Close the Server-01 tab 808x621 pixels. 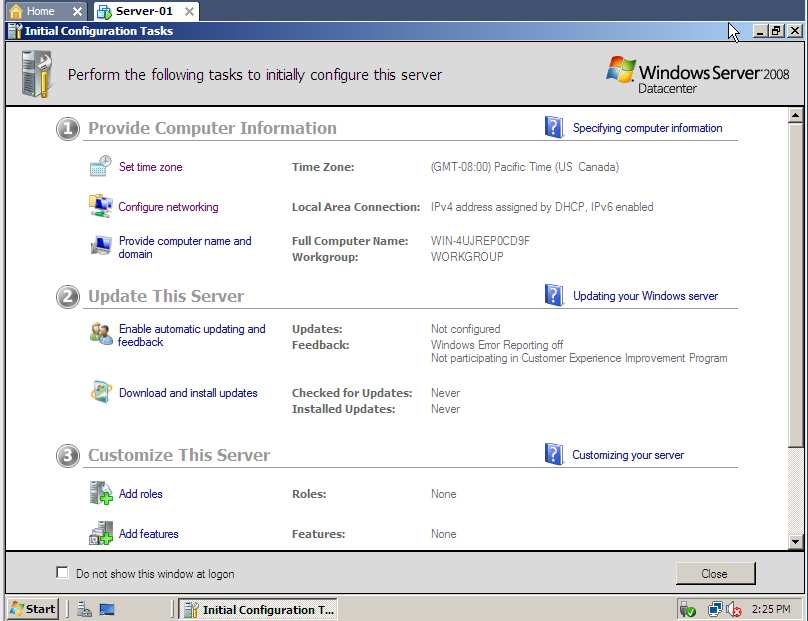pyautogui.click(x=190, y=11)
